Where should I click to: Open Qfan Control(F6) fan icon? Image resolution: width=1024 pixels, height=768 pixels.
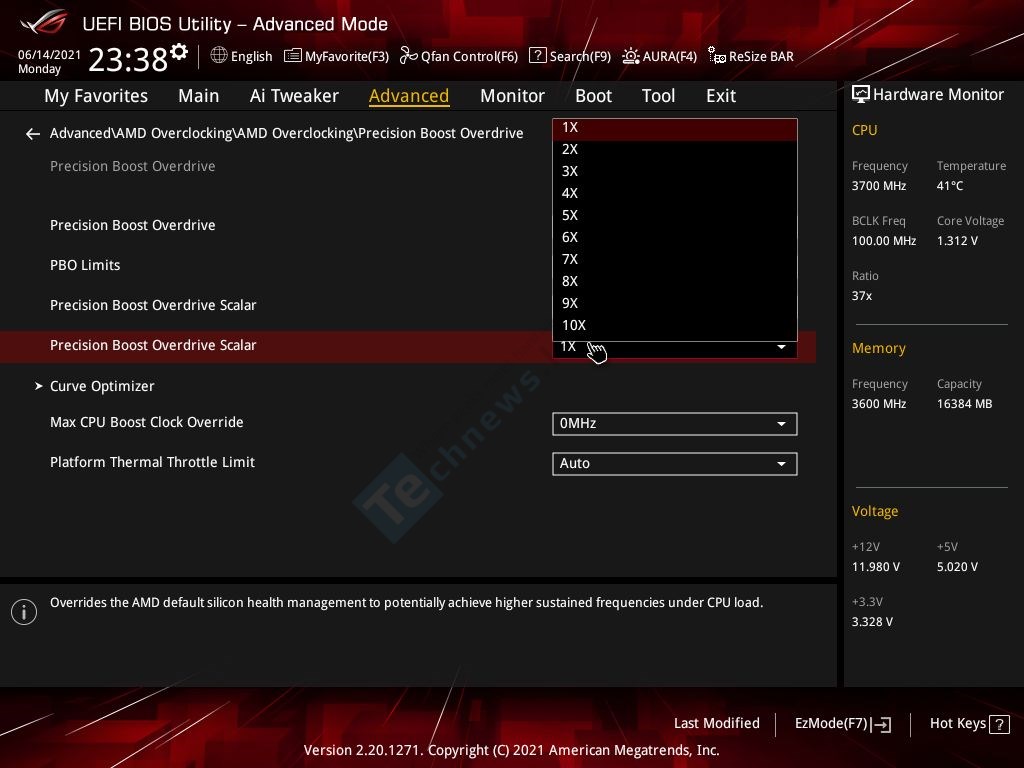click(x=408, y=56)
